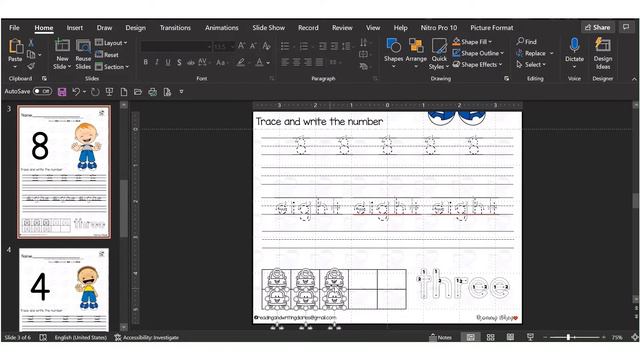Open Quick Styles gallery
640x360 pixels.
click(x=439, y=54)
